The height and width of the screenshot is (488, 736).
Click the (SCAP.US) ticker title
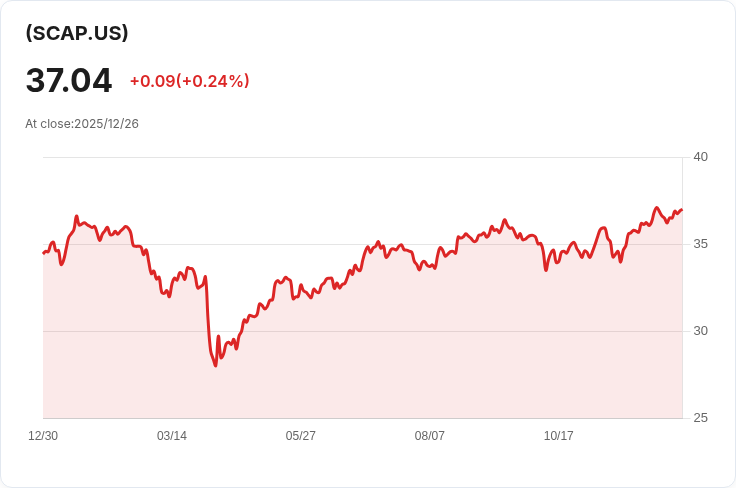click(77, 33)
